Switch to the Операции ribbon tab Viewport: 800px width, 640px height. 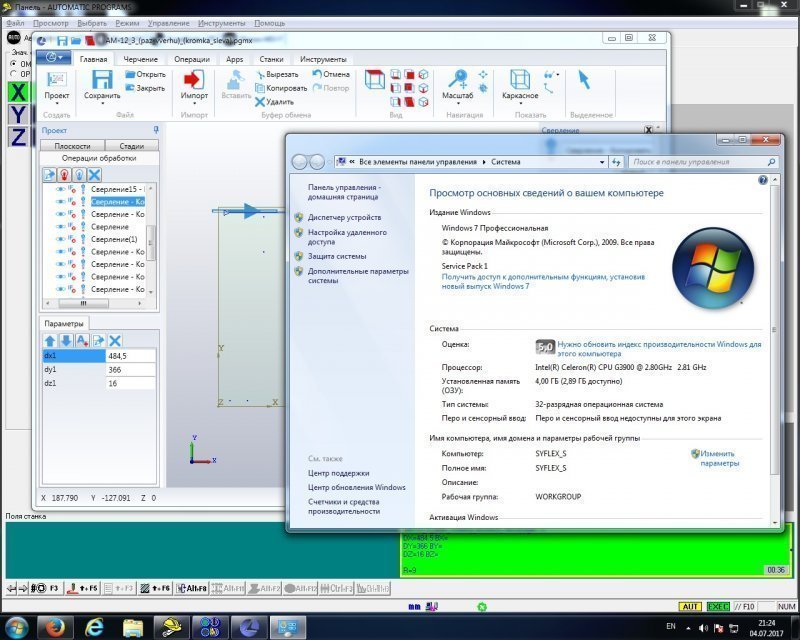pos(192,59)
